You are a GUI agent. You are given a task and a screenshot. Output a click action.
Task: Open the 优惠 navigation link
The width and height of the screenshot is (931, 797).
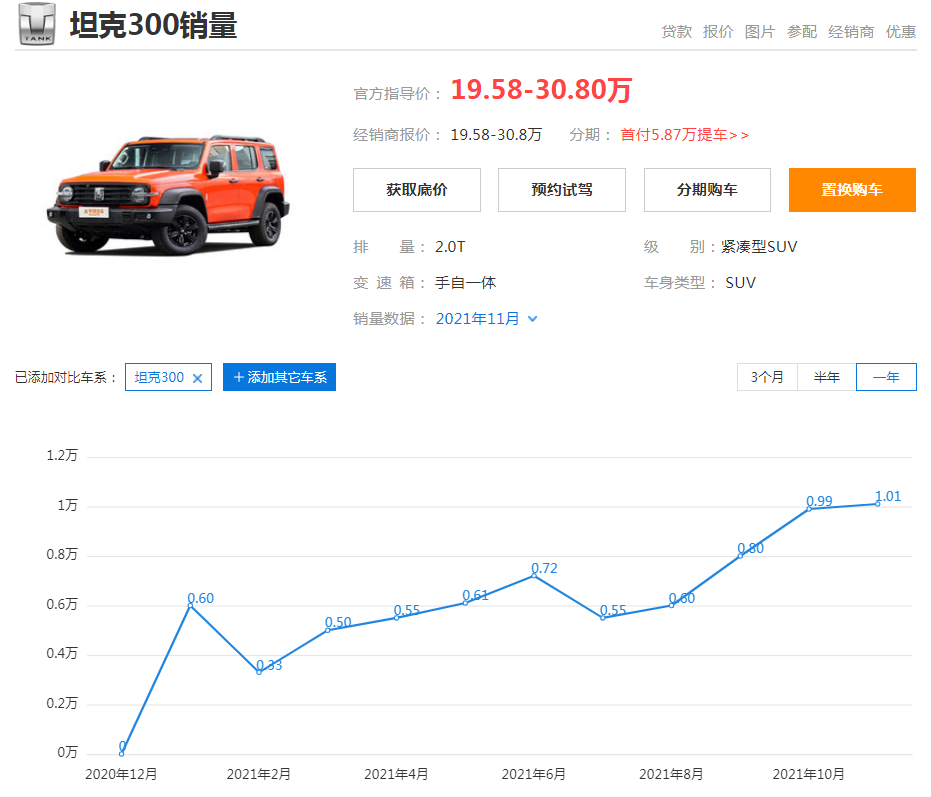901,31
